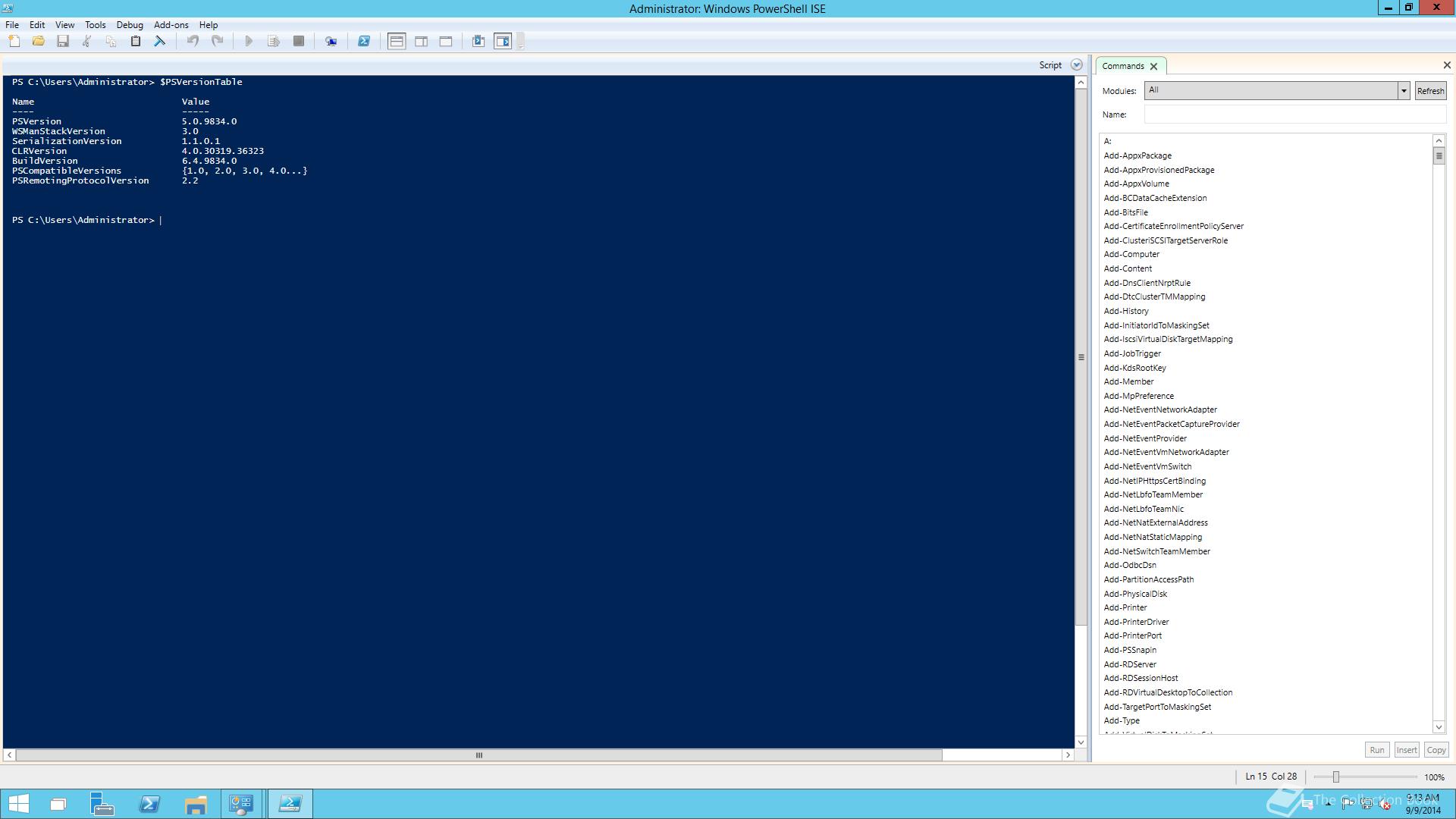Click the commands list scrollbar down arrow
Screen dimensions: 1456x819
1439,727
